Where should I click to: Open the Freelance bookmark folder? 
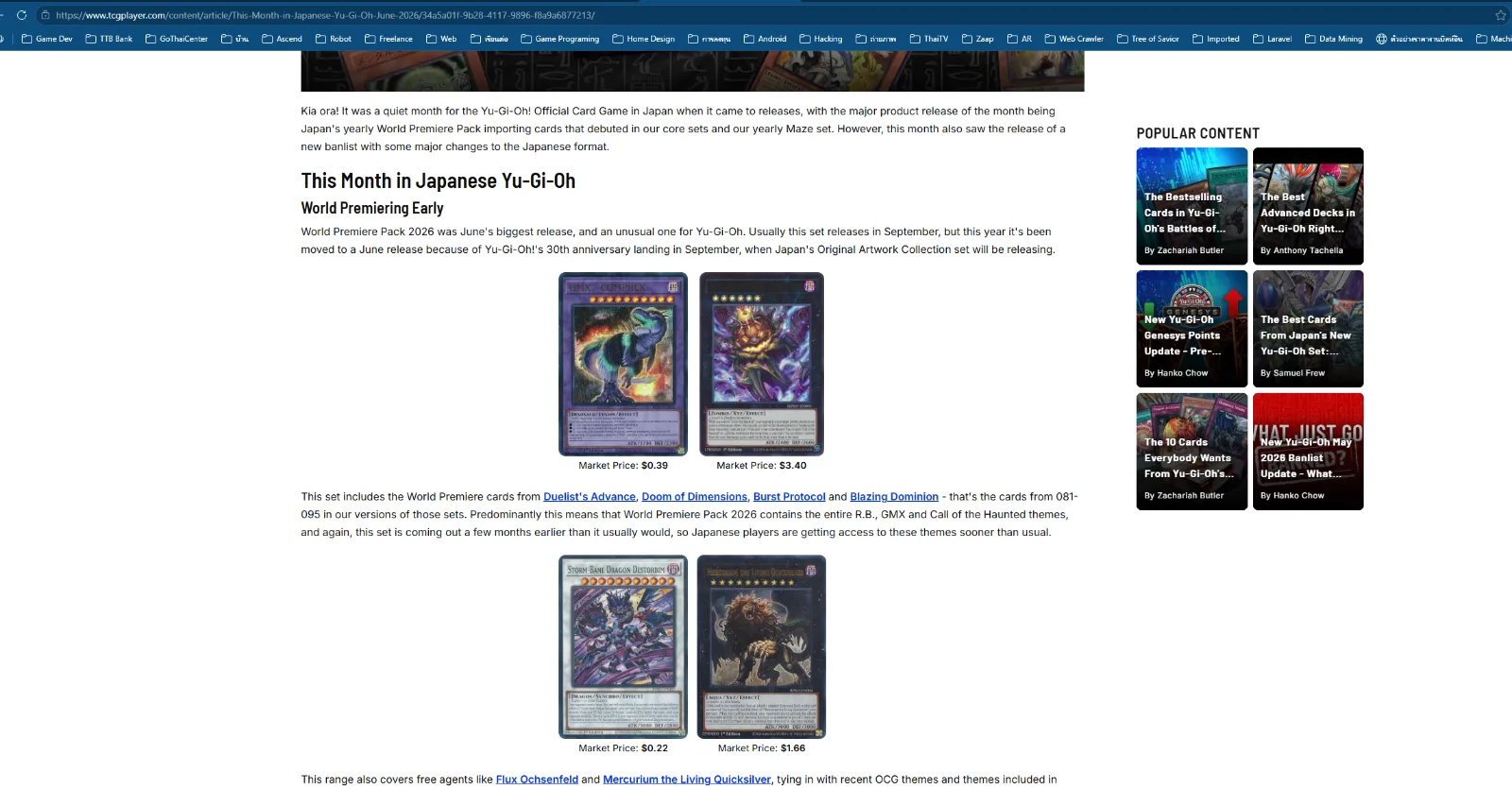388,39
